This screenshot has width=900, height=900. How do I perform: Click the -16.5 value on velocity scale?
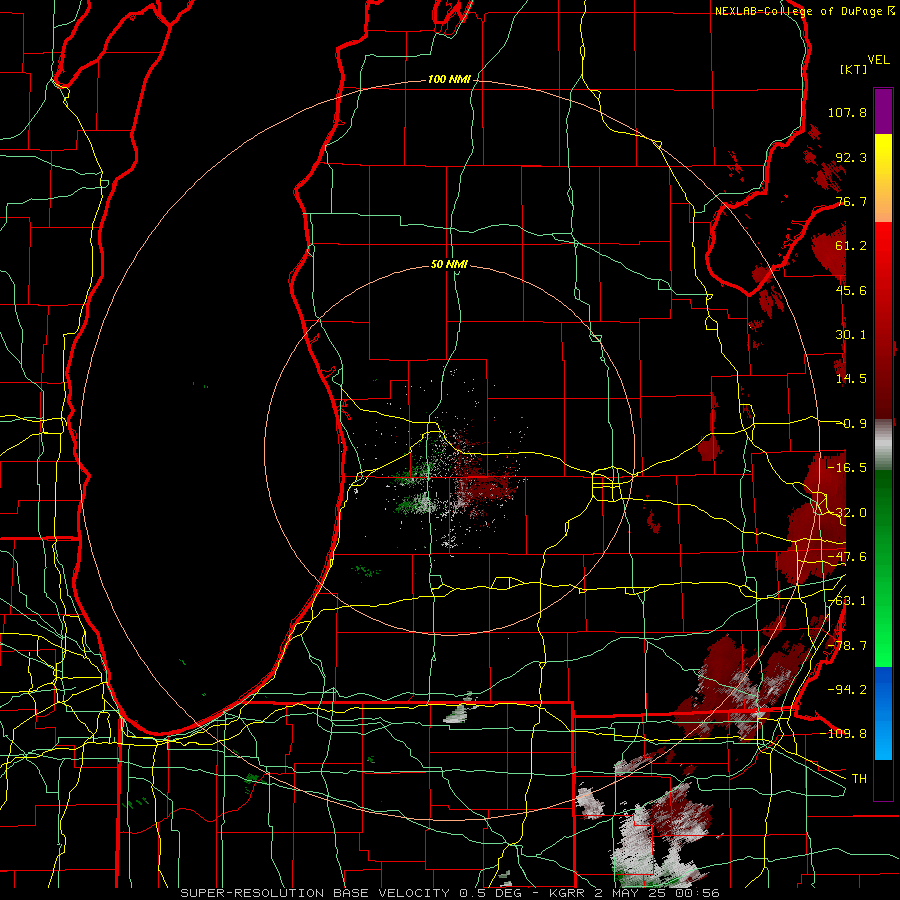pyautogui.click(x=847, y=468)
